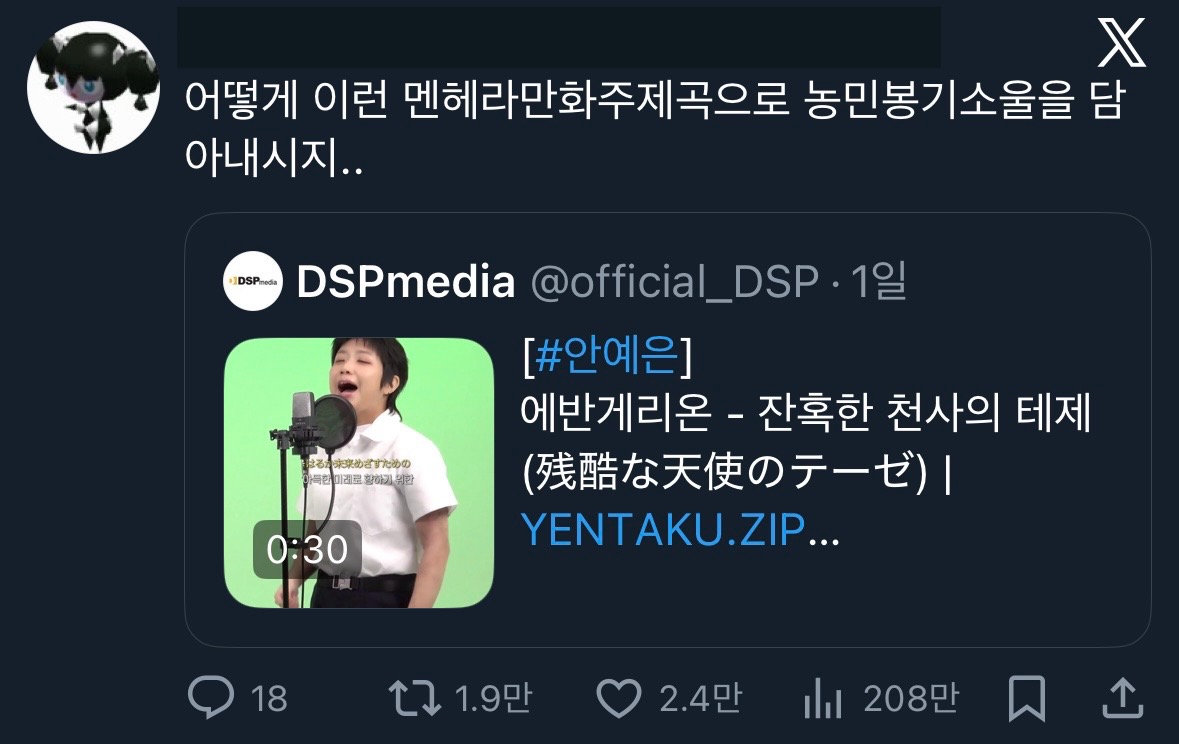Play the green-screen singing video thumbnail
Screen dimensions: 1179x744
[359, 473]
